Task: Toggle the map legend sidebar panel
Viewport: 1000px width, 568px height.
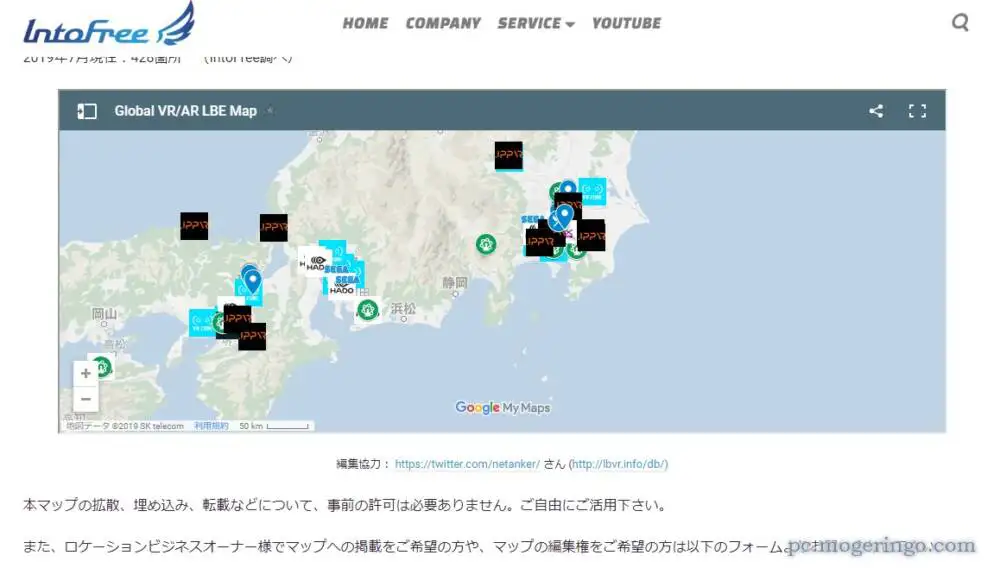Action: tap(87, 111)
